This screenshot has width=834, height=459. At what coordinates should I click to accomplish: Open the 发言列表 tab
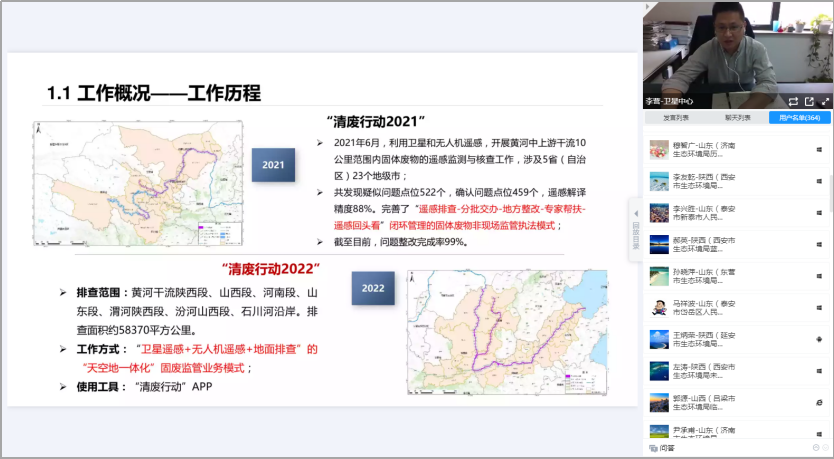coord(675,118)
